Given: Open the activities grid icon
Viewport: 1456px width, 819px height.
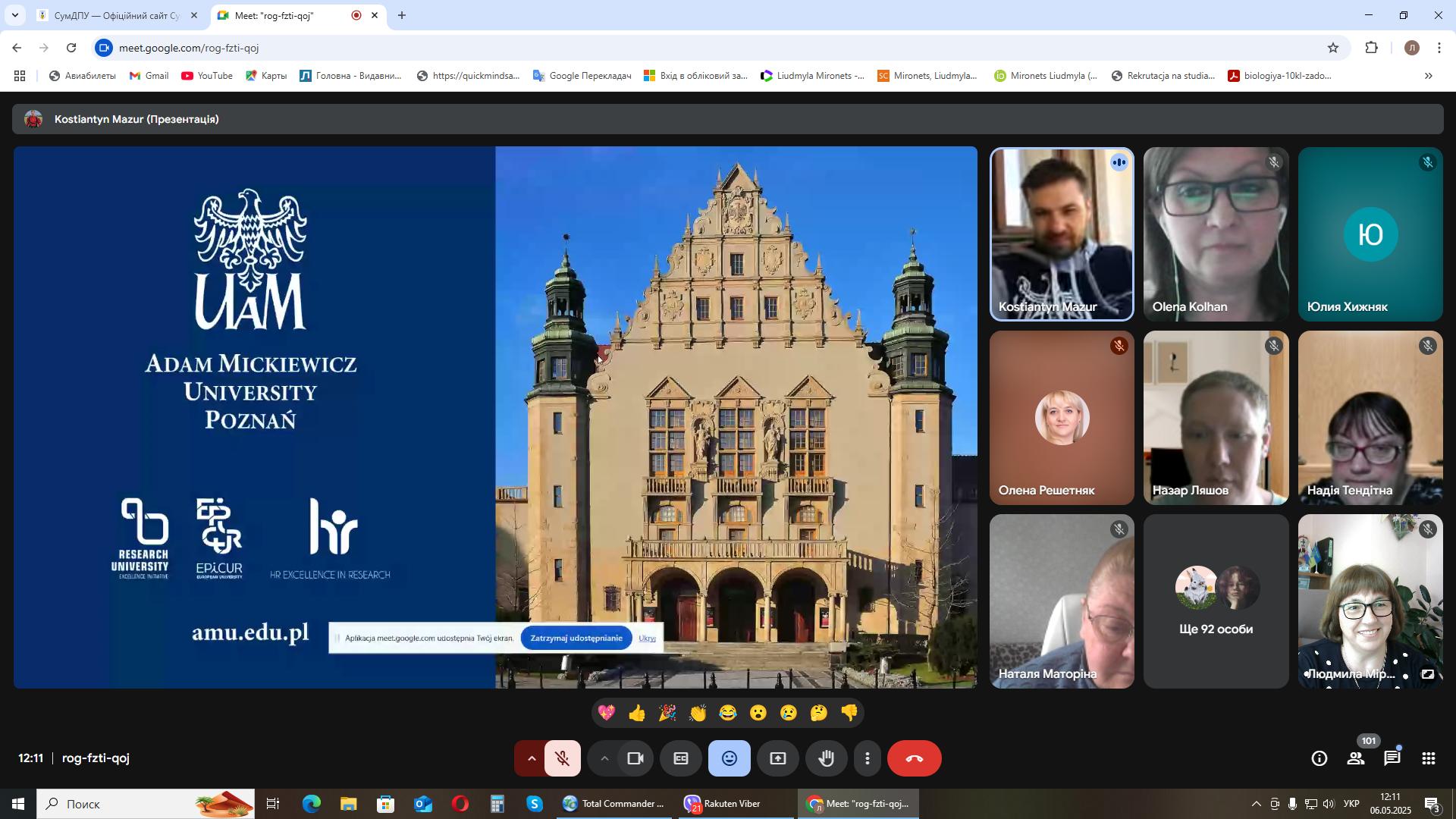Looking at the screenshot, I should click(x=1429, y=758).
